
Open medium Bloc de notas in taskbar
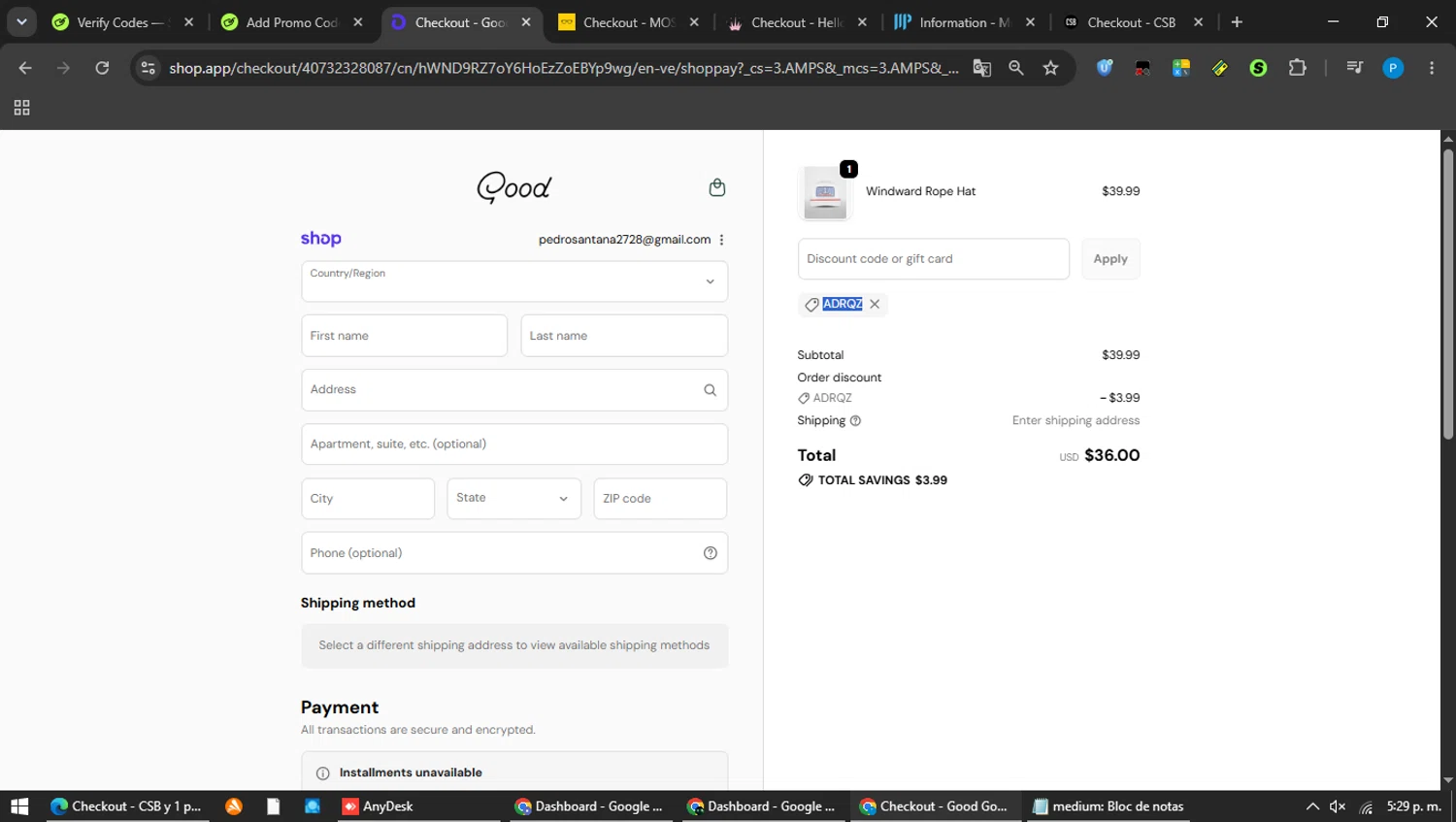click(x=1109, y=806)
